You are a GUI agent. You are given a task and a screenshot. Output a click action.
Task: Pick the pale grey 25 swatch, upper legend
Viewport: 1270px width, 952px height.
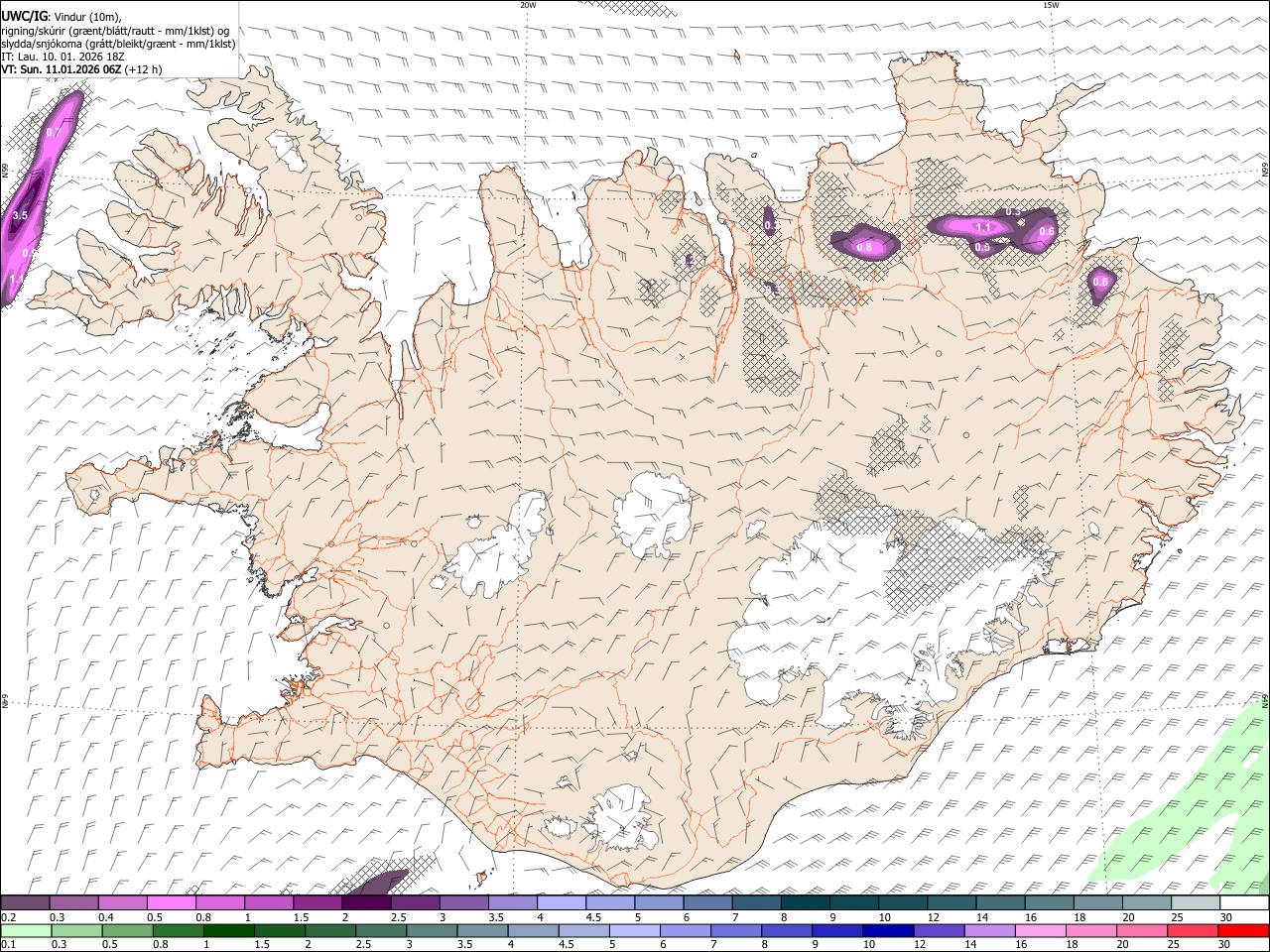click(1196, 903)
